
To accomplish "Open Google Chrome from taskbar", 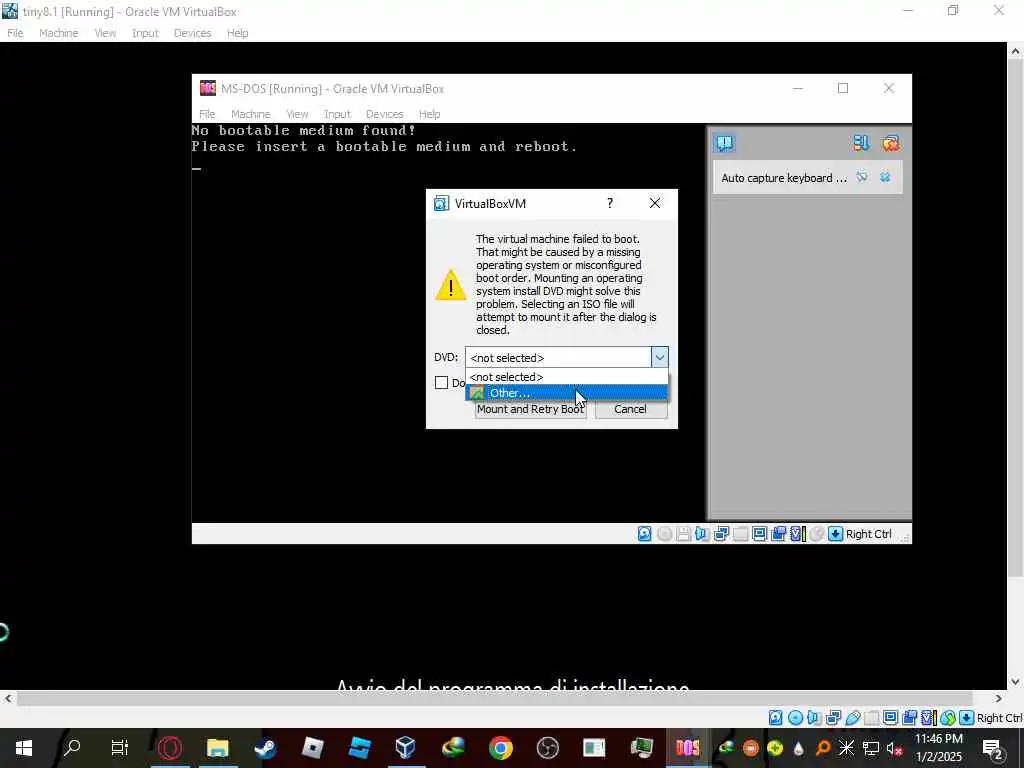I will click(x=500, y=748).
